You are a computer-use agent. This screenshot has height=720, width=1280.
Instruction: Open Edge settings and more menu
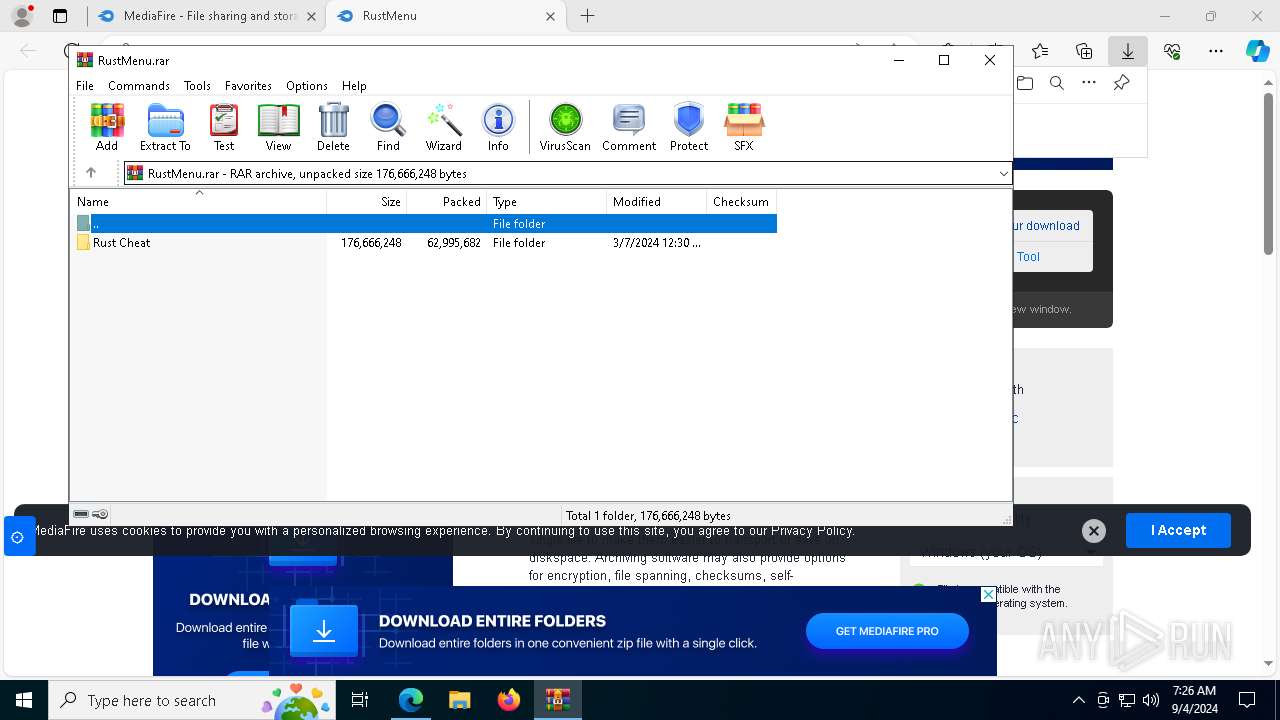[x=1216, y=51]
